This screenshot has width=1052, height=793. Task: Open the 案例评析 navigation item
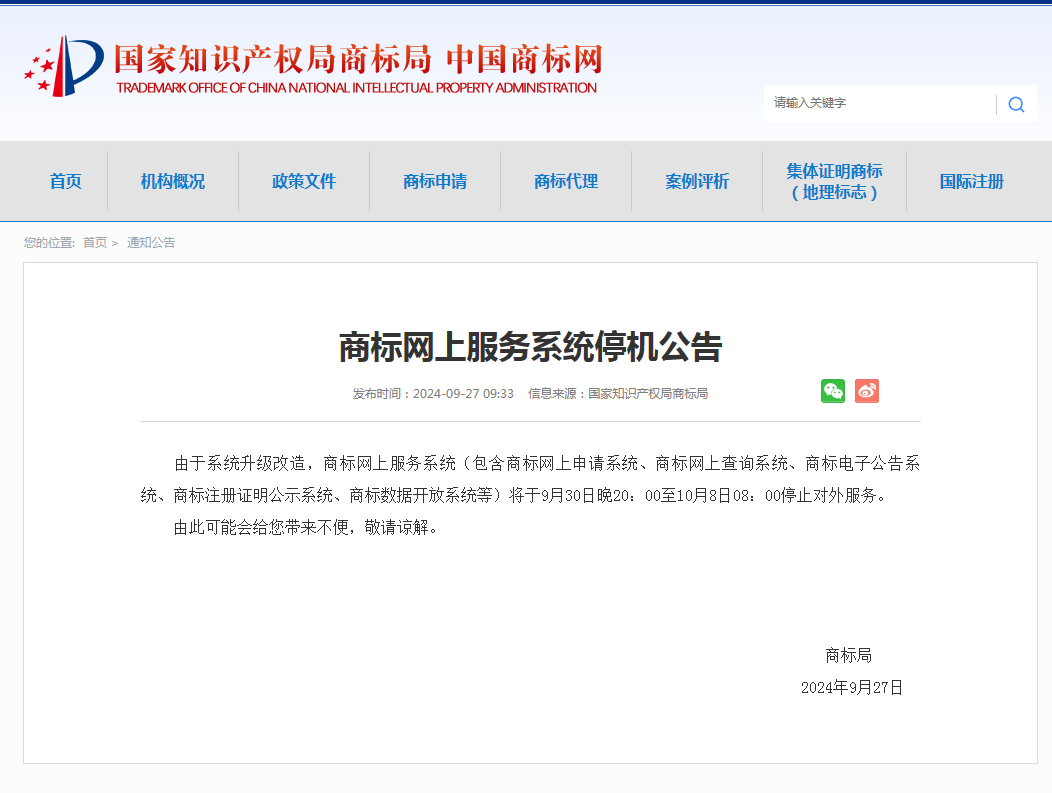point(697,181)
